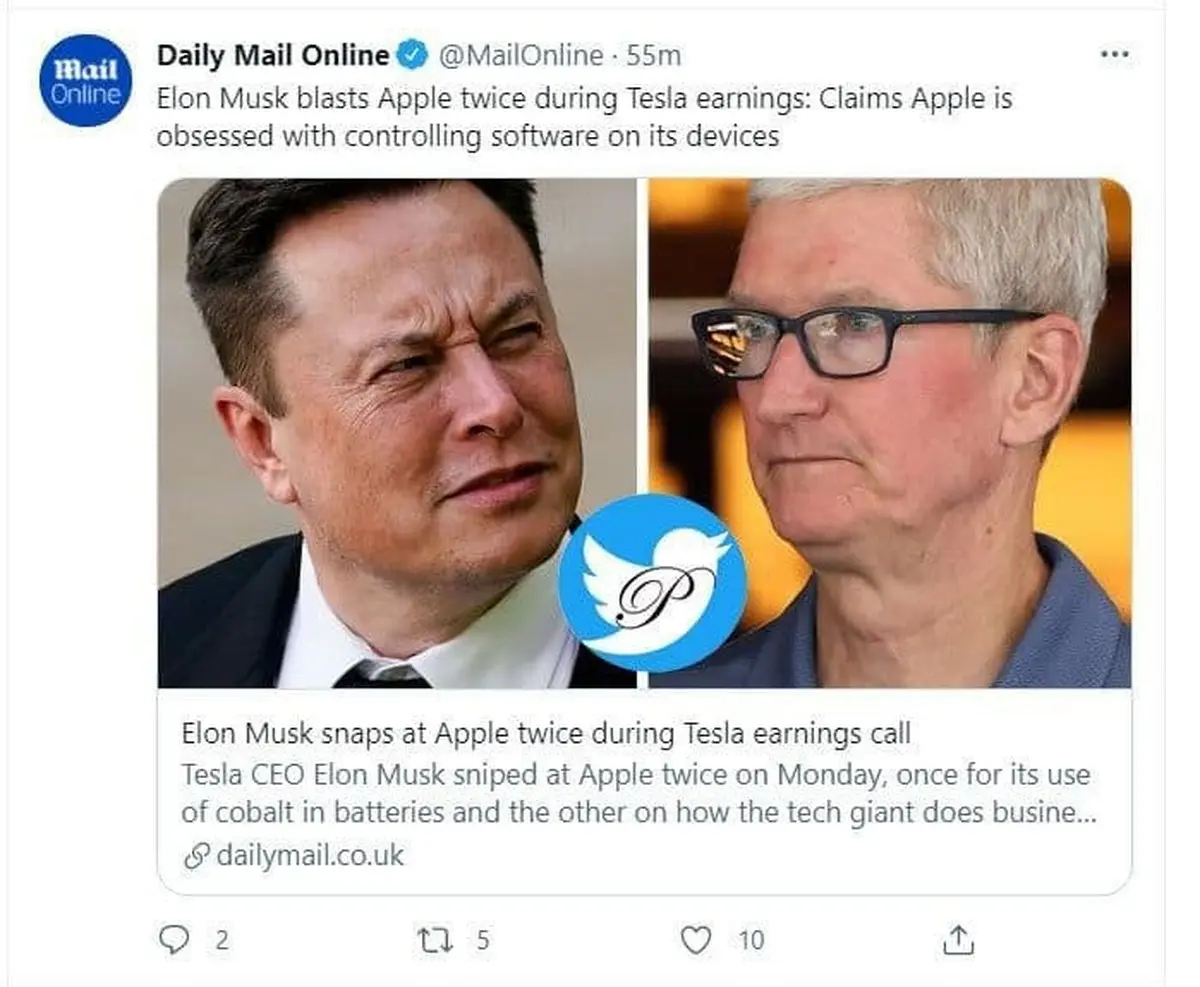Click the Twitter bird watermark logo
The width and height of the screenshot is (1200, 987).
click(x=652, y=583)
